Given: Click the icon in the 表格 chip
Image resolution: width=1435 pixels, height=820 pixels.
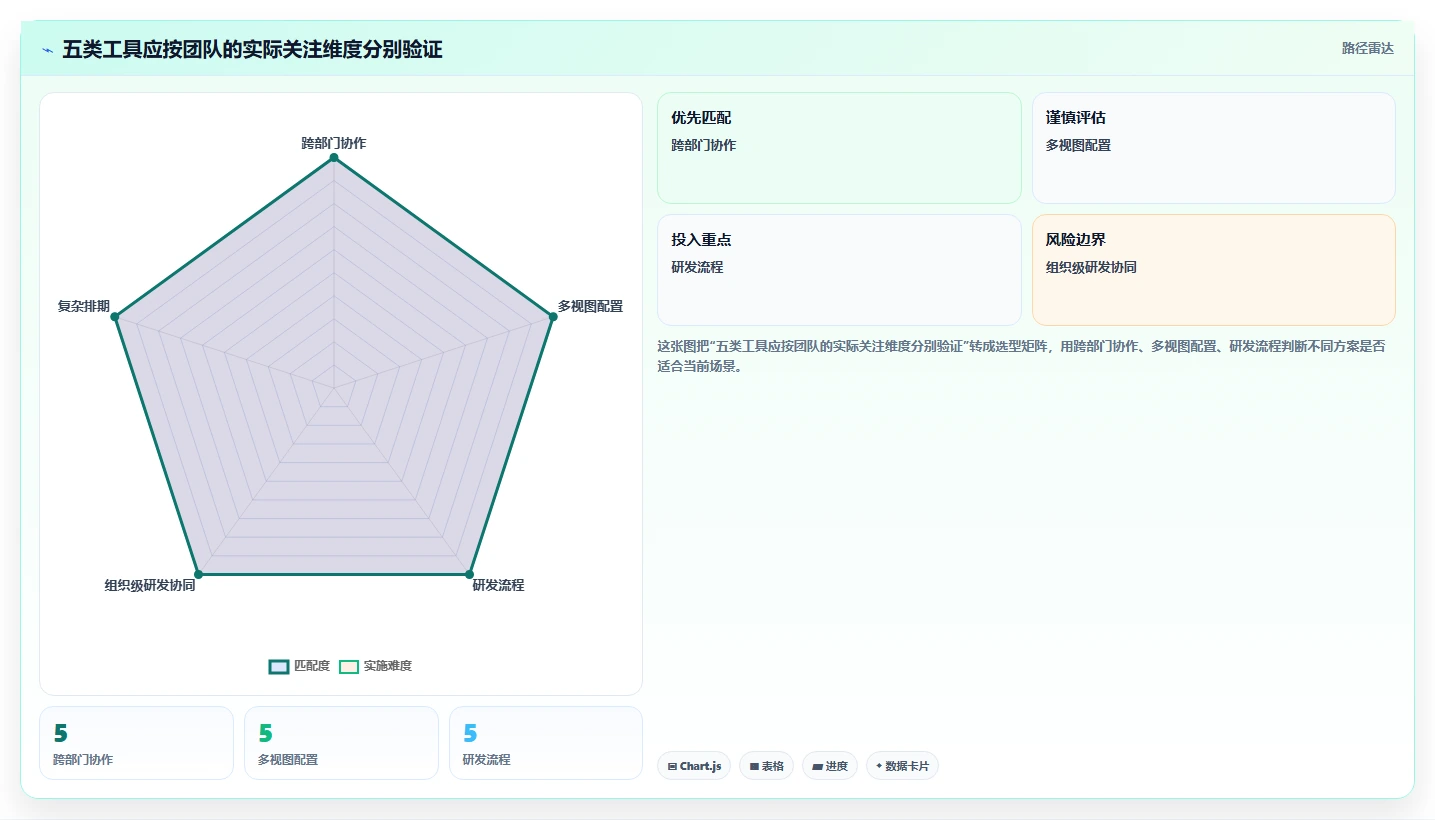Looking at the screenshot, I should click(754, 767).
